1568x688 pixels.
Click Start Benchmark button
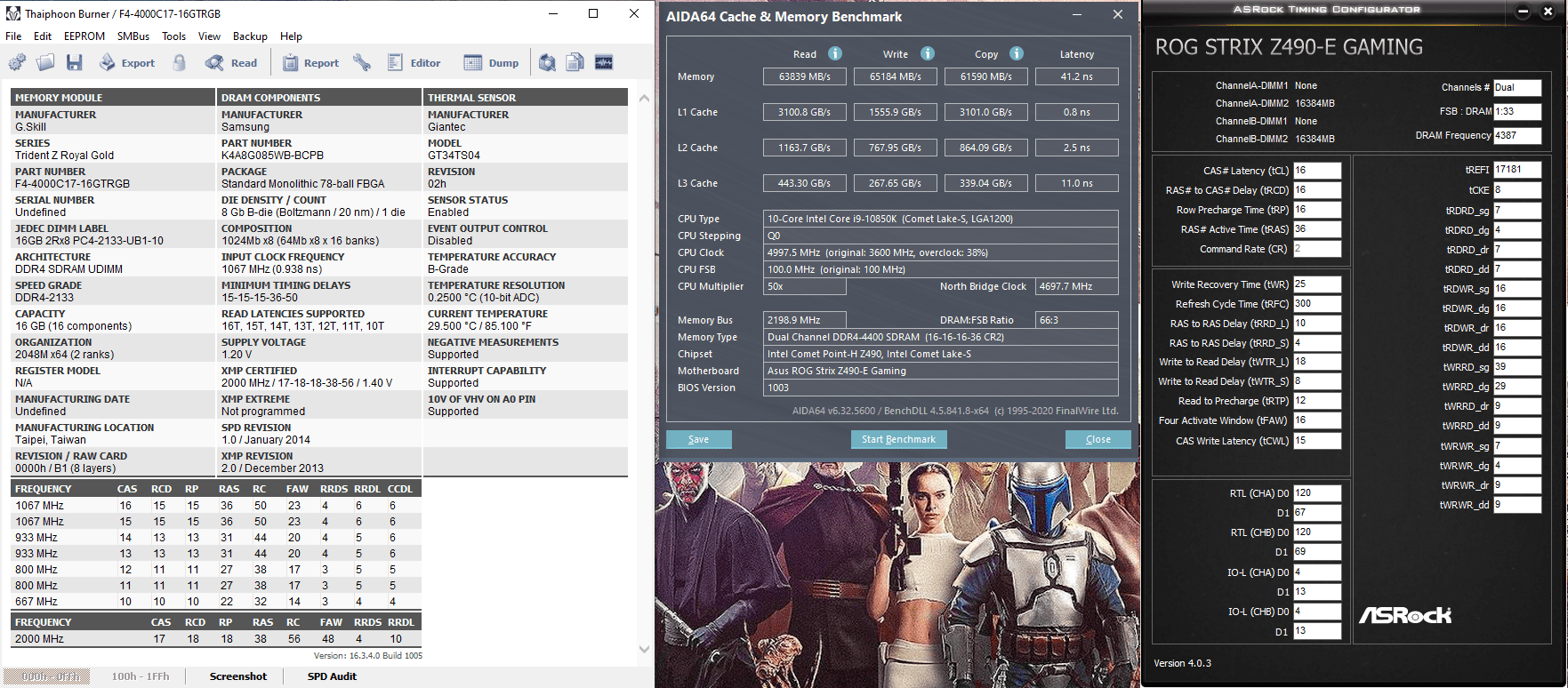[898, 439]
